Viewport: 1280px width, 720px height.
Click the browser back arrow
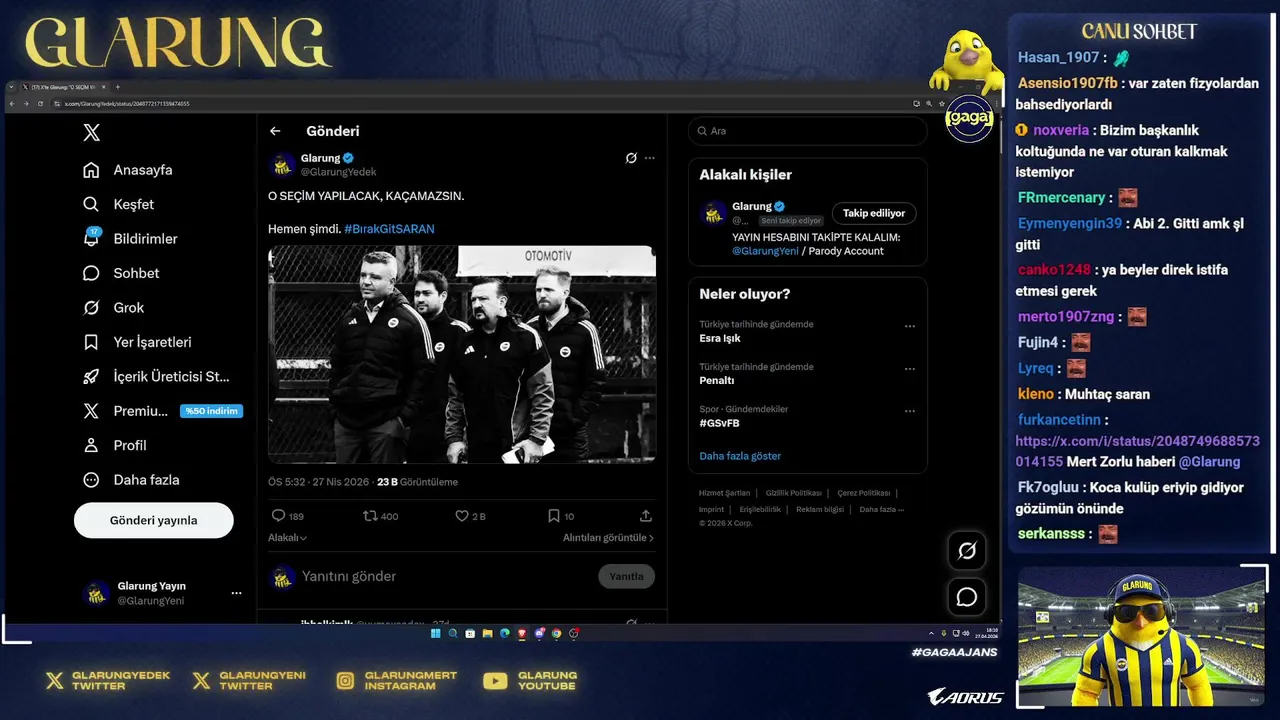click(x=12, y=104)
